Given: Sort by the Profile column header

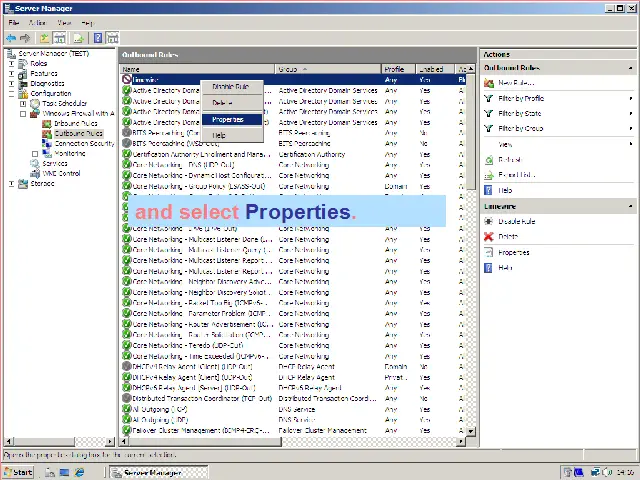Looking at the screenshot, I should pyautogui.click(x=398, y=69).
